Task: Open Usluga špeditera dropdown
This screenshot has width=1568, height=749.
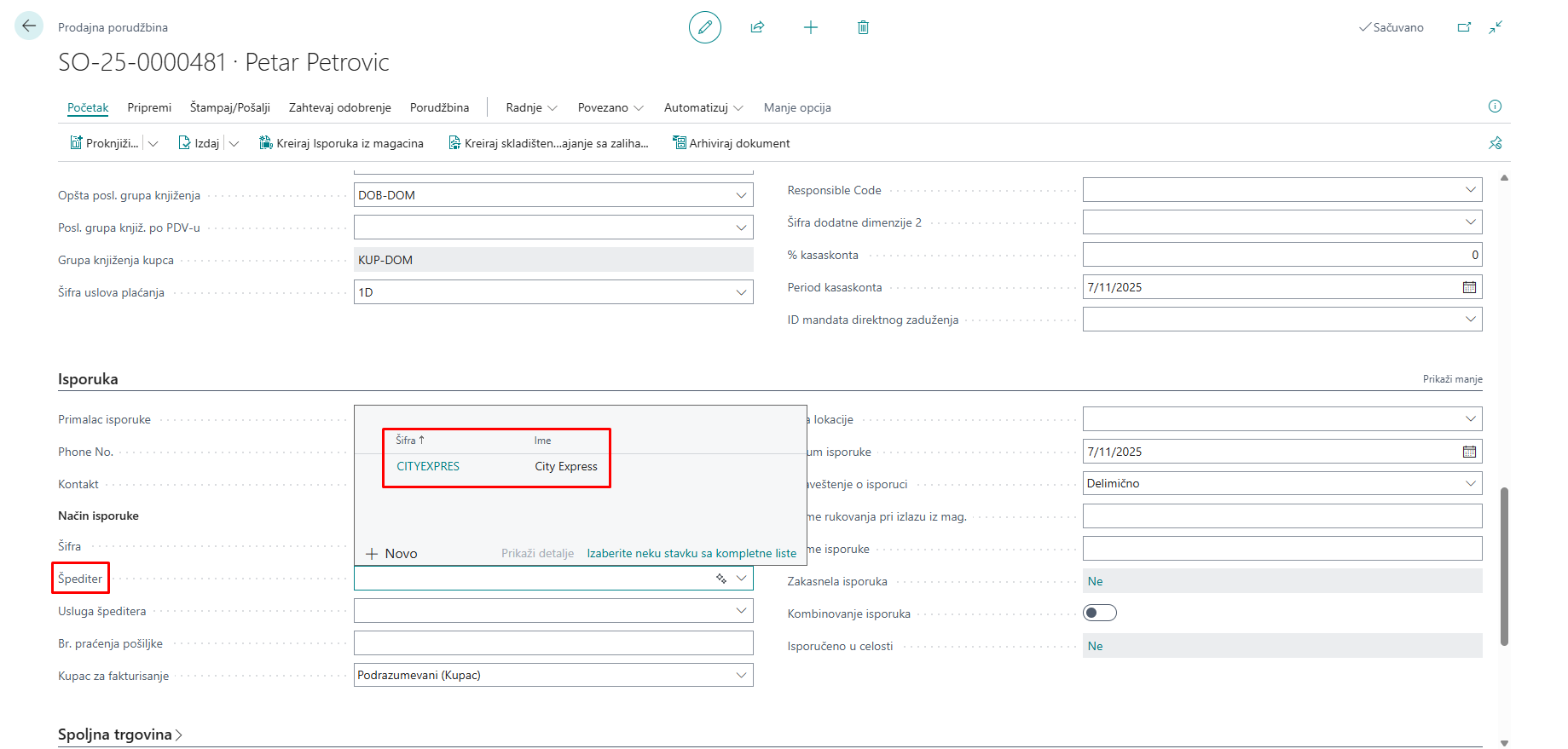Action: [x=741, y=611]
